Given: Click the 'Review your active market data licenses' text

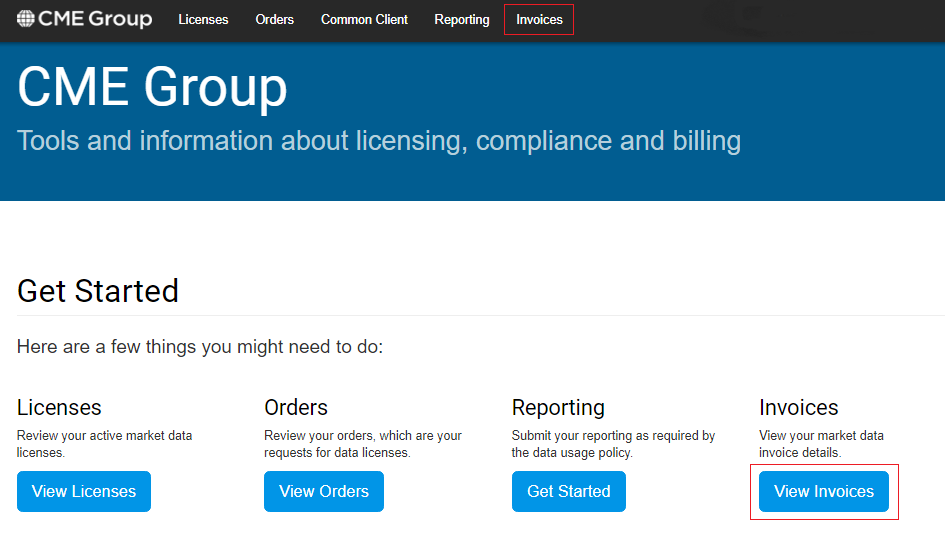Looking at the screenshot, I should [104, 444].
